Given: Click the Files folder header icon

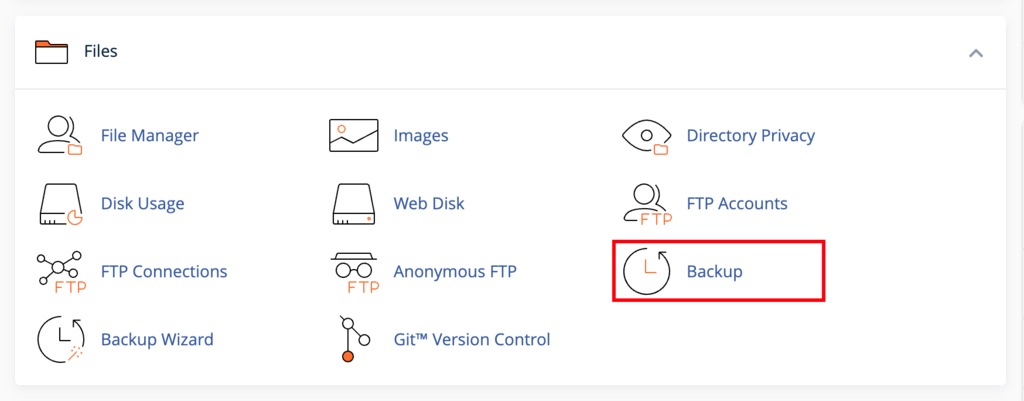Looking at the screenshot, I should tap(51, 52).
